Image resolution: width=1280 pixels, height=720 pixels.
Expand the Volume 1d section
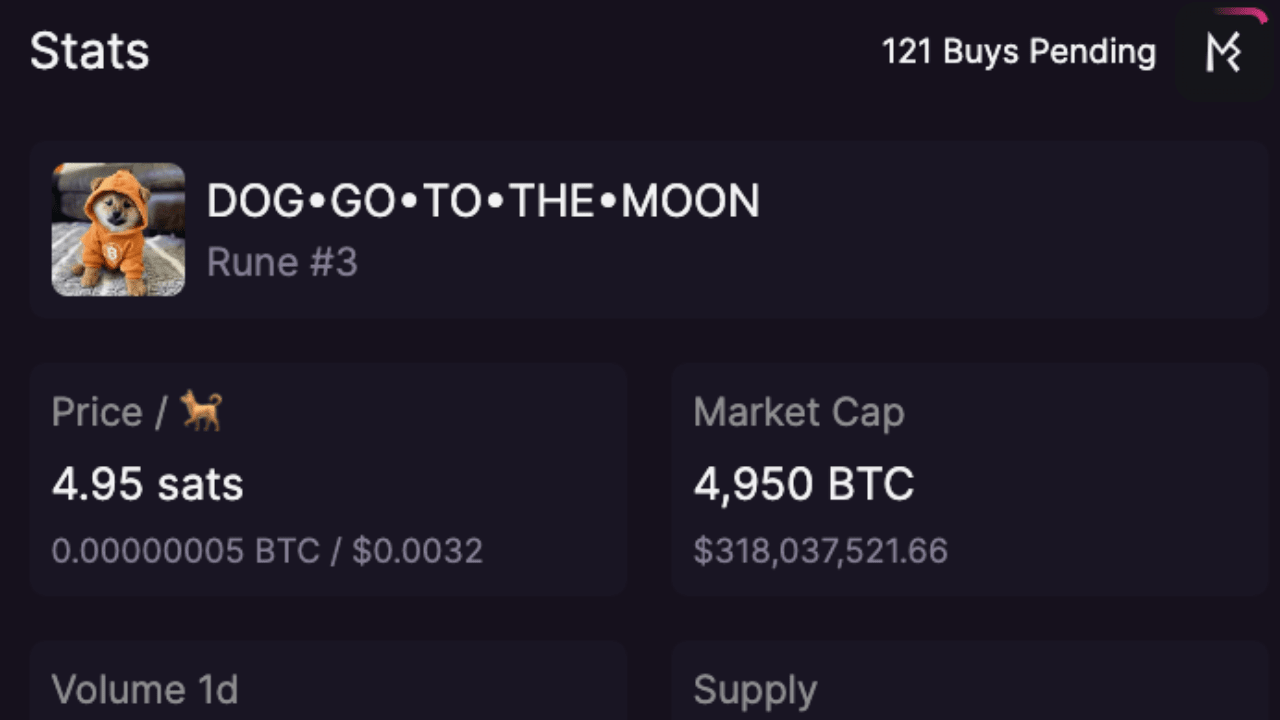pos(144,689)
